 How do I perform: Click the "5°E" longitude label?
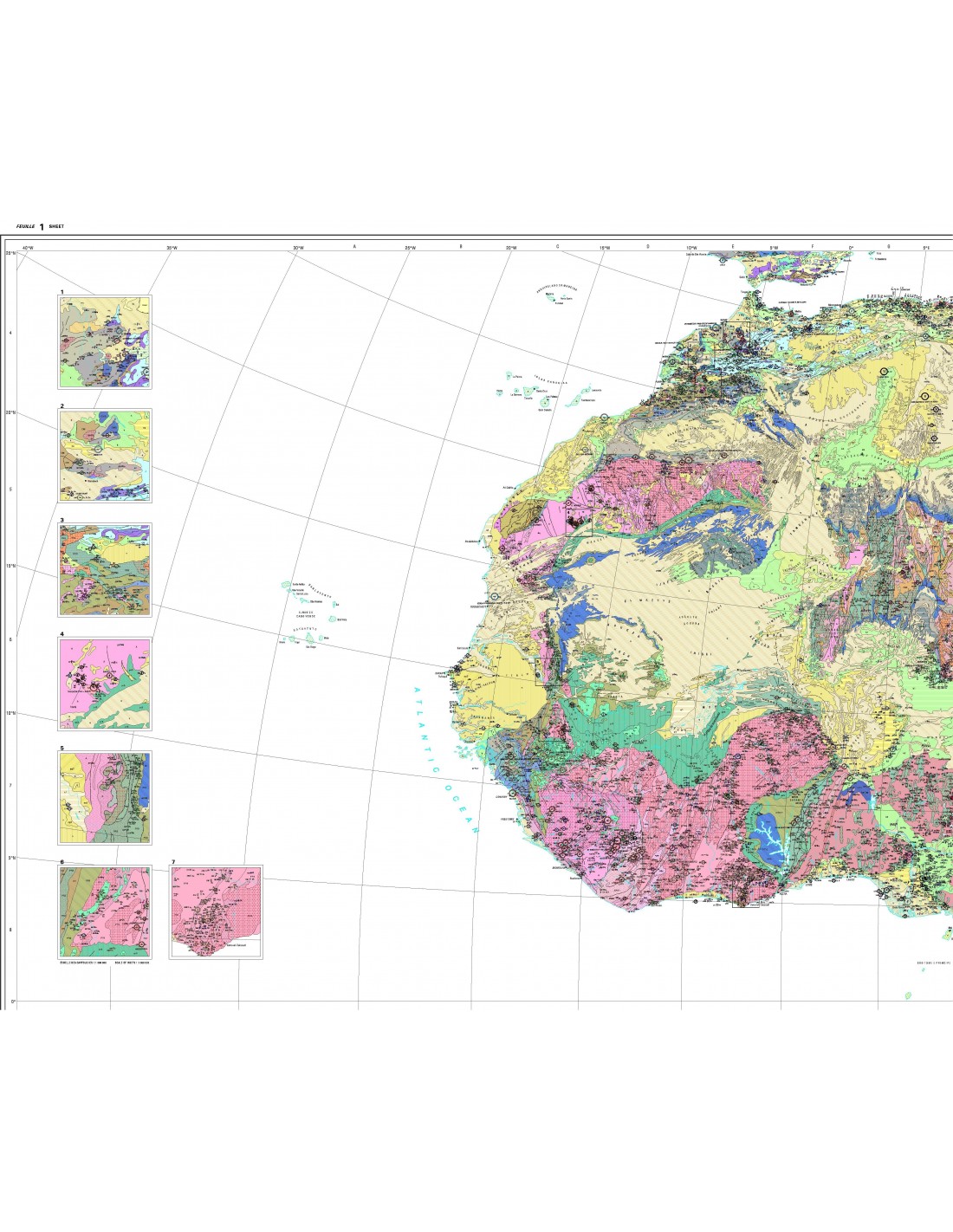point(926,249)
